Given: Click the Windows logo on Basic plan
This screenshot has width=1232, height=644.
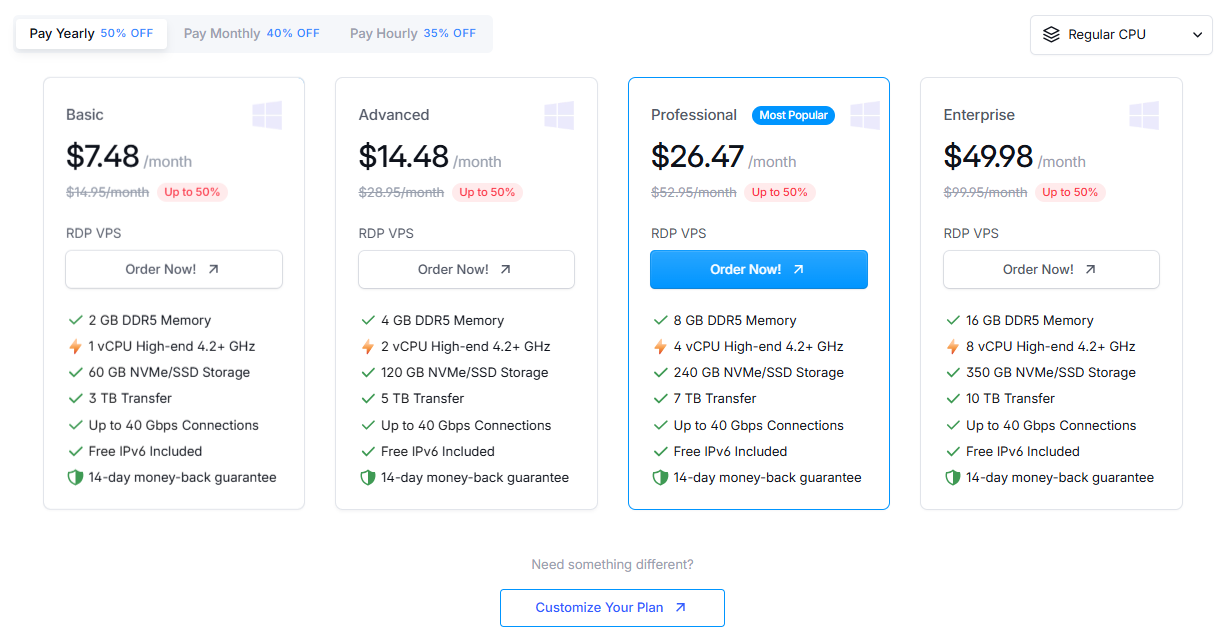Looking at the screenshot, I should pyautogui.click(x=267, y=115).
